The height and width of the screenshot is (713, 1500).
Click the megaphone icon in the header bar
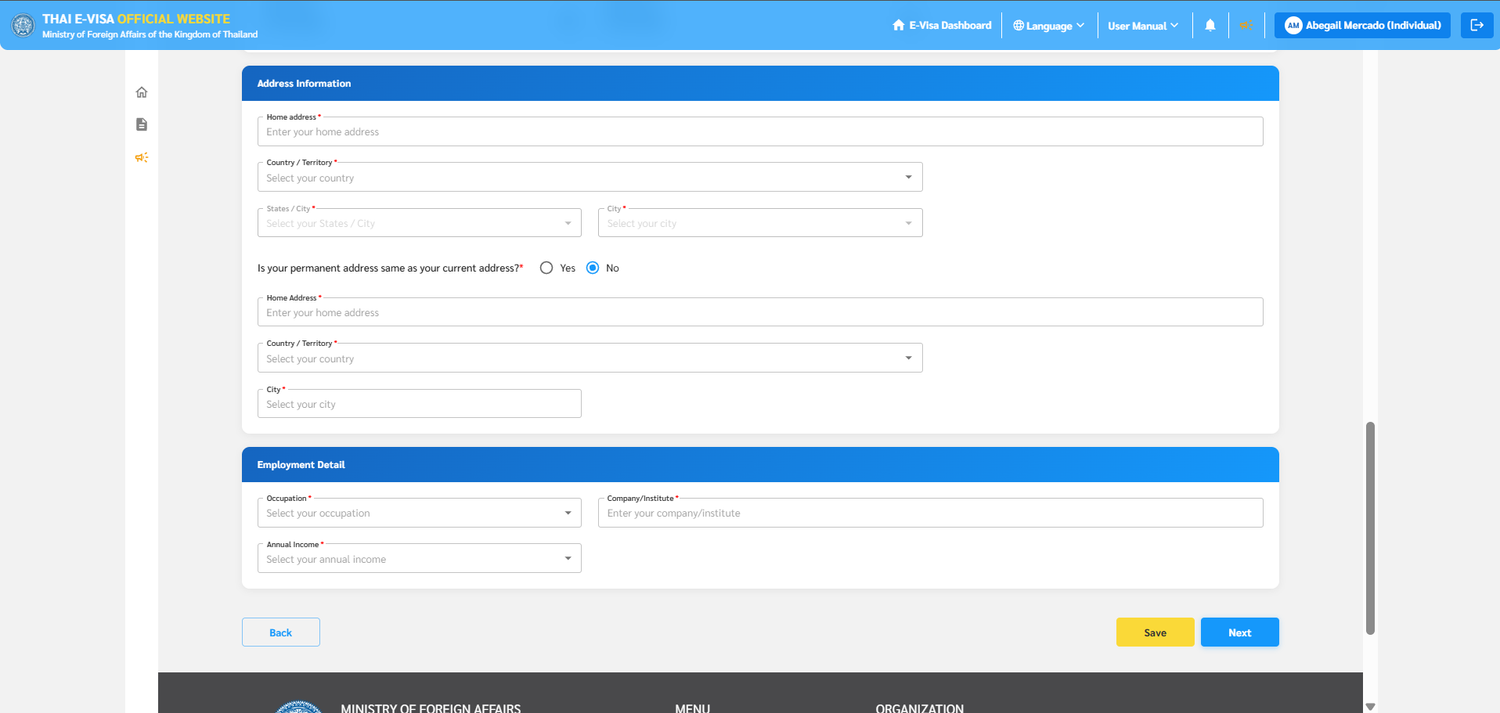(x=1246, y=25)
